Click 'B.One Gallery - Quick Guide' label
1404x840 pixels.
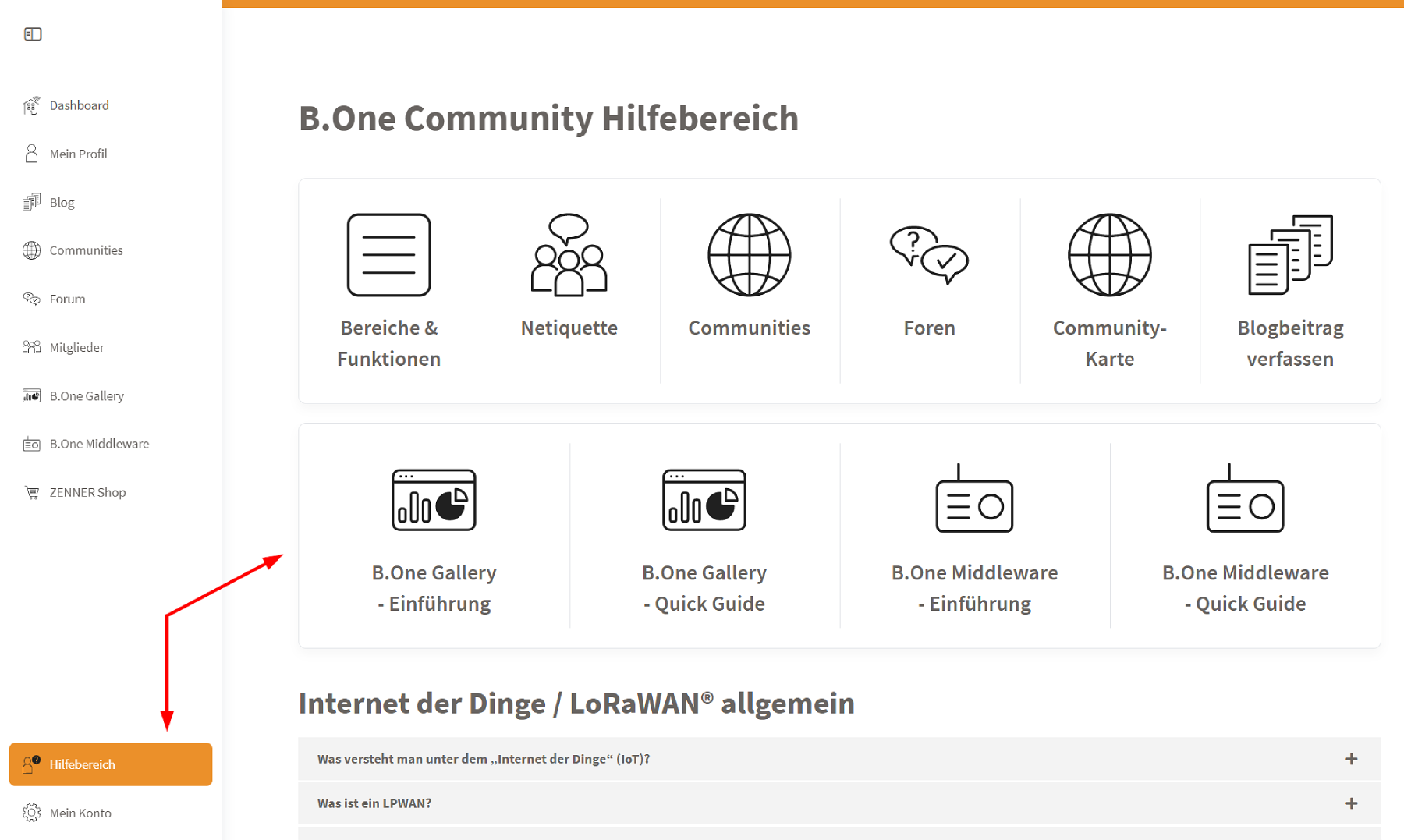pyautogui.click(x=704, y=588)
